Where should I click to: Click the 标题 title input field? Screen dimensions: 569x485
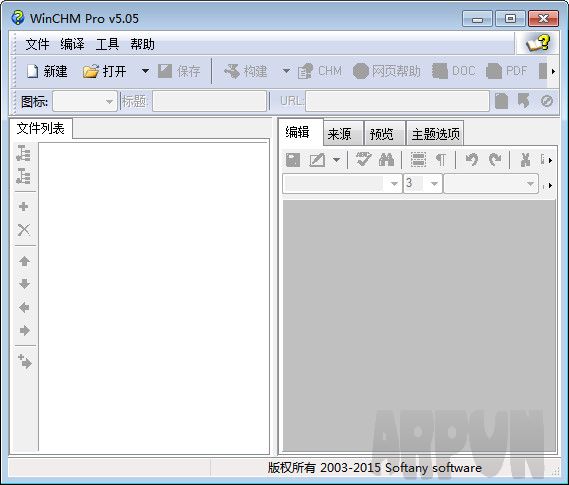click(209, 101)
